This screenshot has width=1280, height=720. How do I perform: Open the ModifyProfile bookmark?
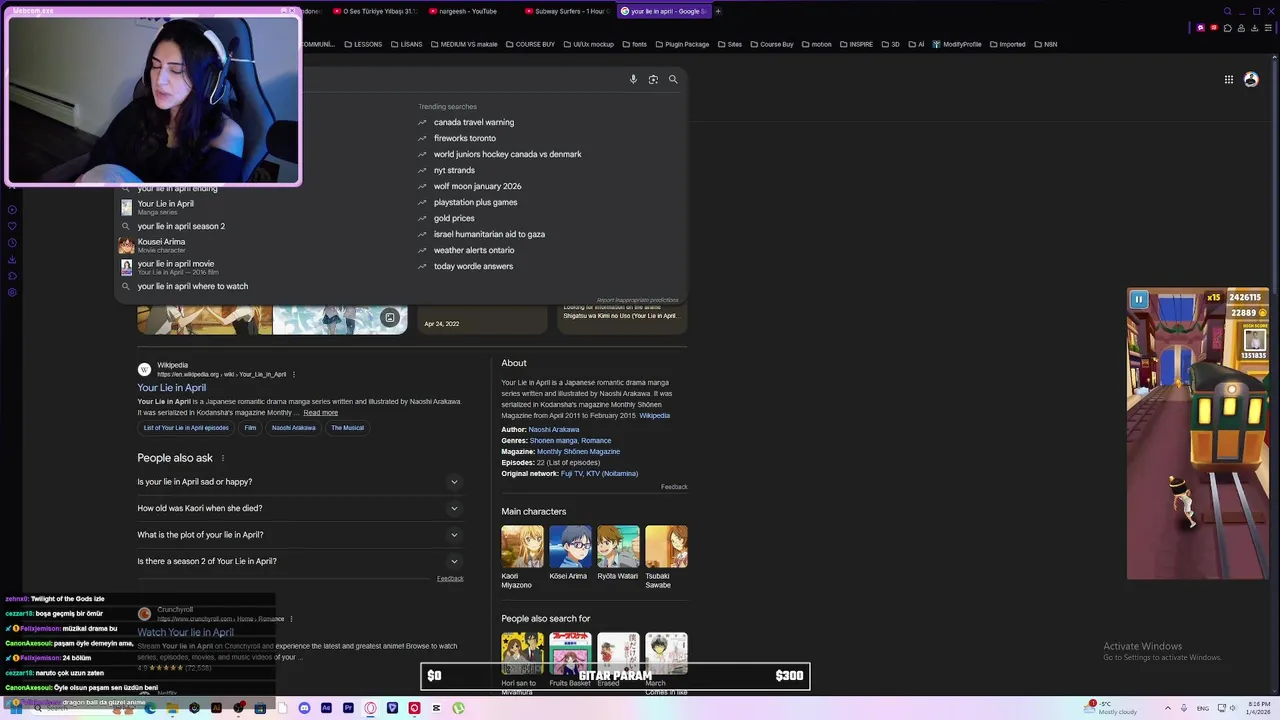pyautogui.click(x=957, y=44)
